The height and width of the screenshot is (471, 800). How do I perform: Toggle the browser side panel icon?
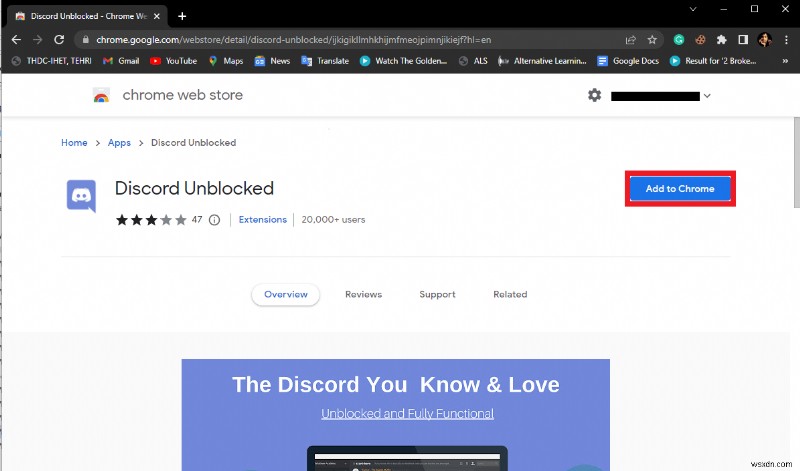[x=743, y=40]
